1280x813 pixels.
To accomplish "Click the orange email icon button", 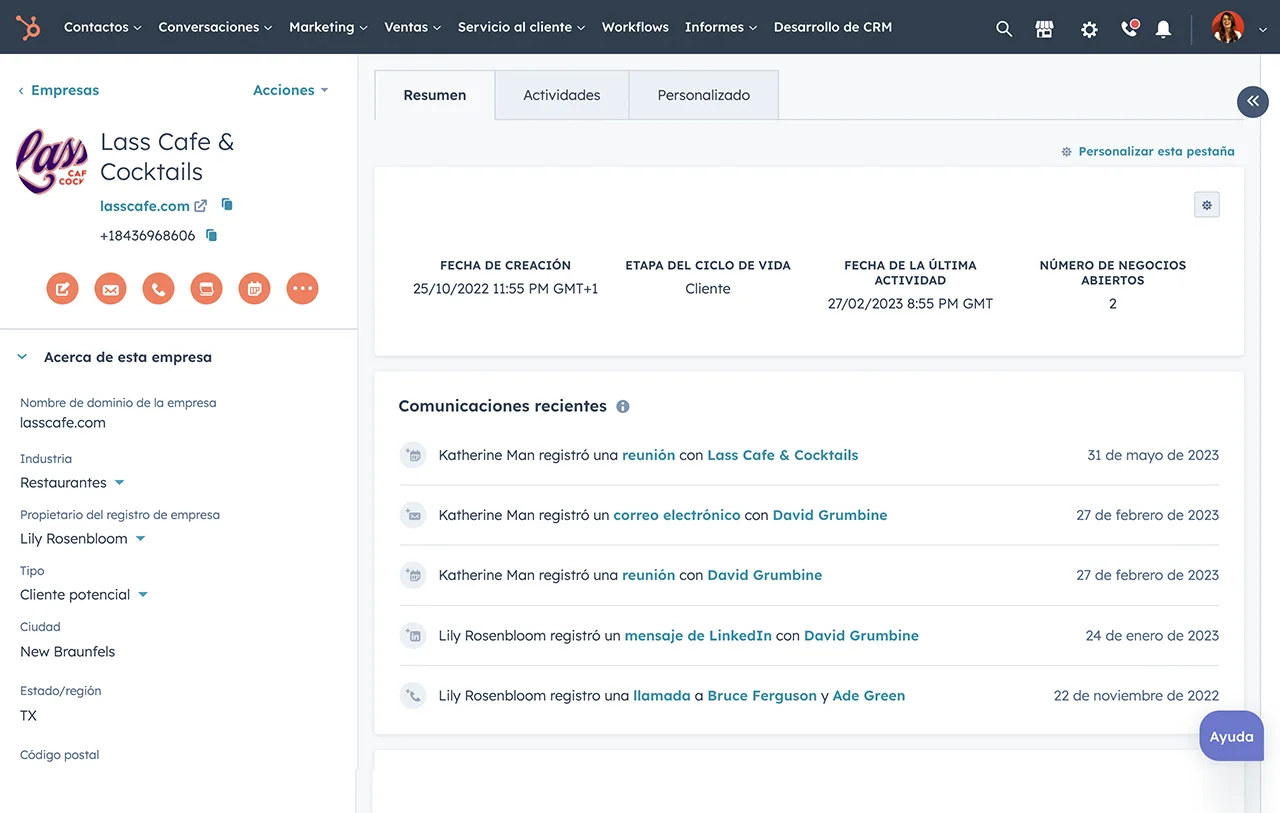I will pyautogui.click(x=110, y=289).
